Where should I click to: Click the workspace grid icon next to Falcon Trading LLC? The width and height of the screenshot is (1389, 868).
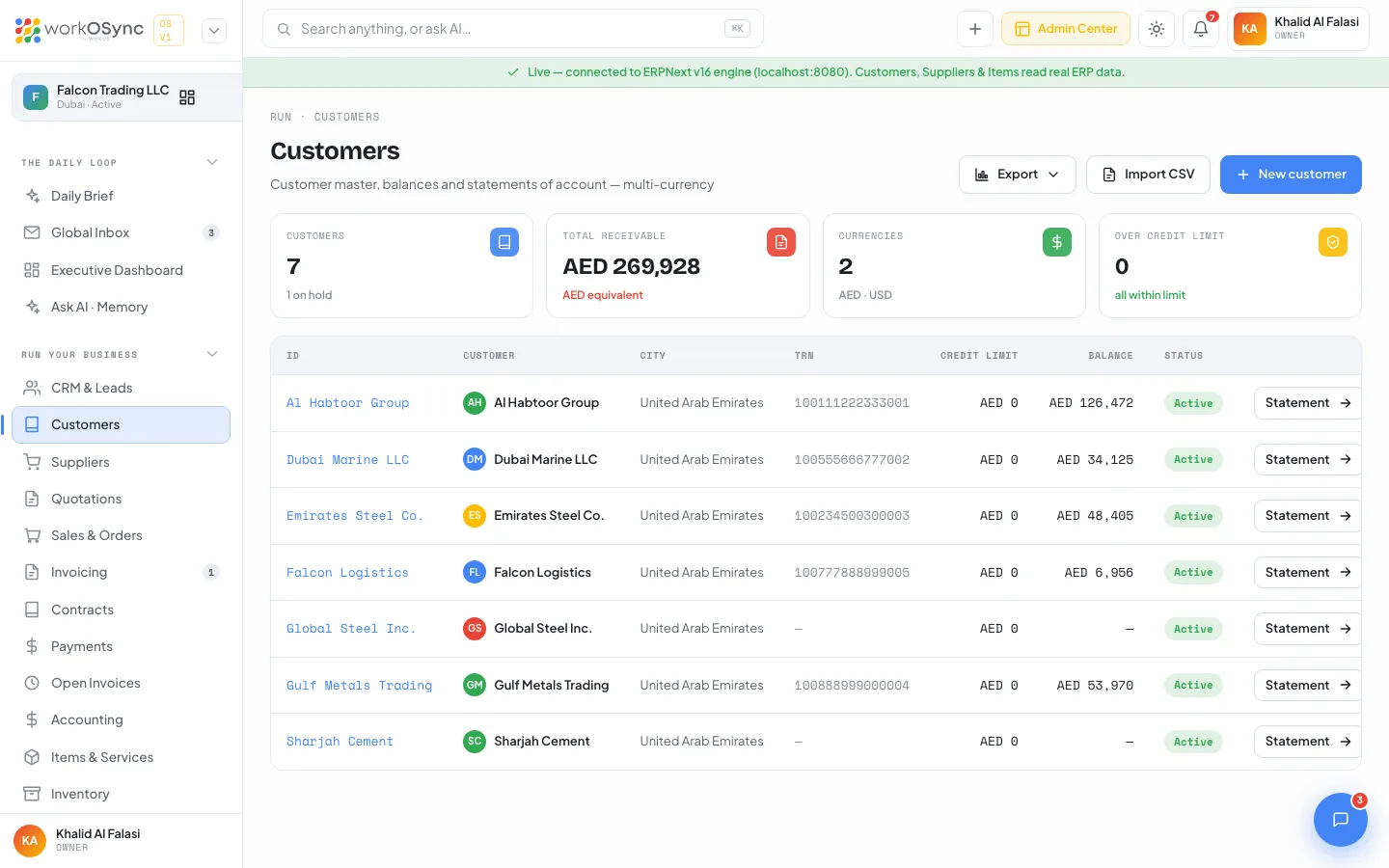point(187,97)
